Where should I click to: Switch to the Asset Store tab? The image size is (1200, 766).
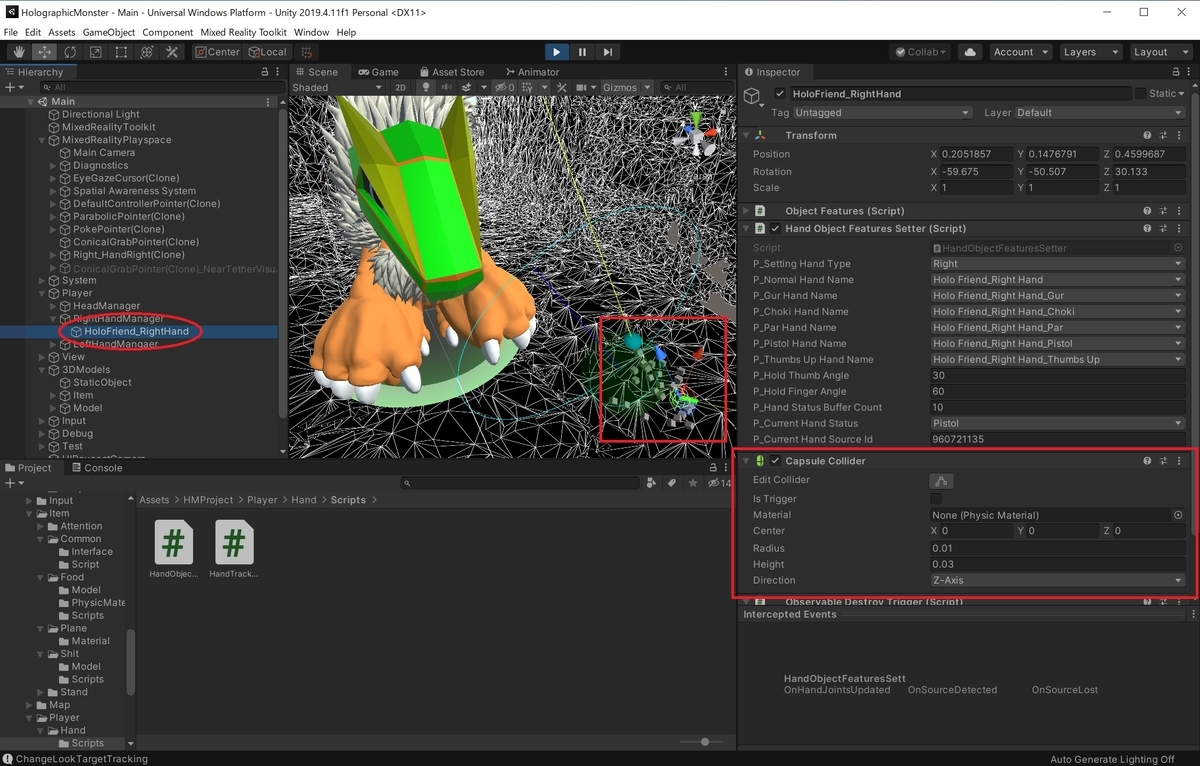tap(451, 72)
